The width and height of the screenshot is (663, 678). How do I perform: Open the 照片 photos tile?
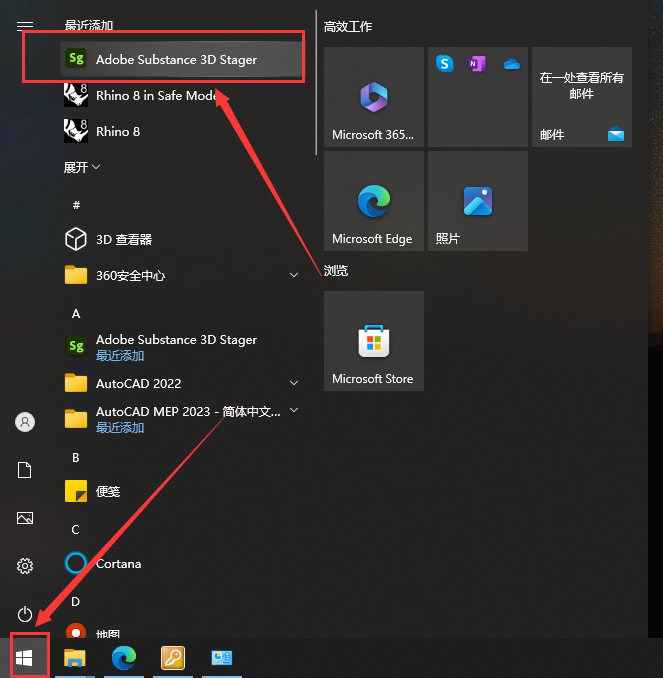478,201
